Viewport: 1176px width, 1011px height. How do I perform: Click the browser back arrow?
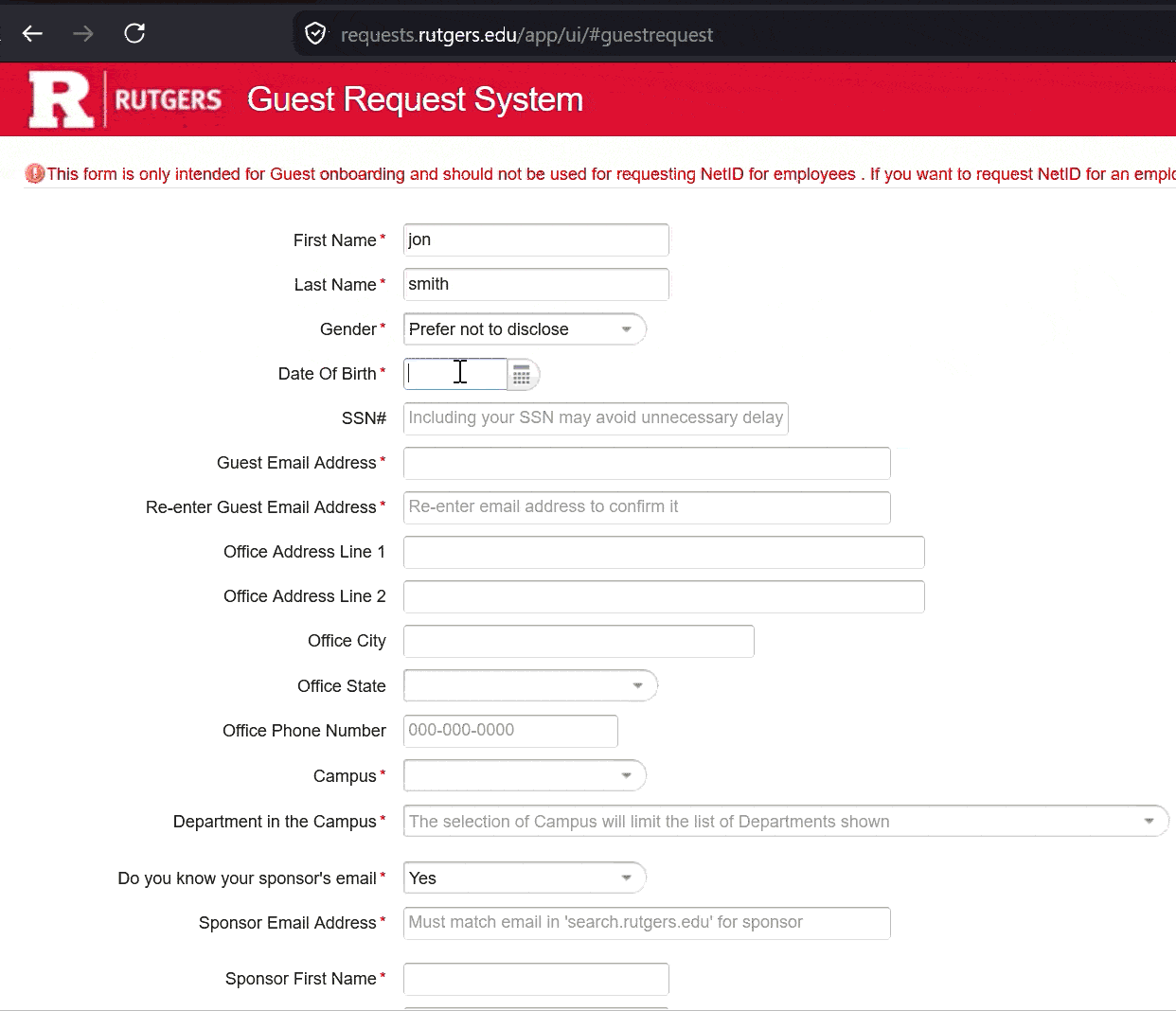(32, 34)
